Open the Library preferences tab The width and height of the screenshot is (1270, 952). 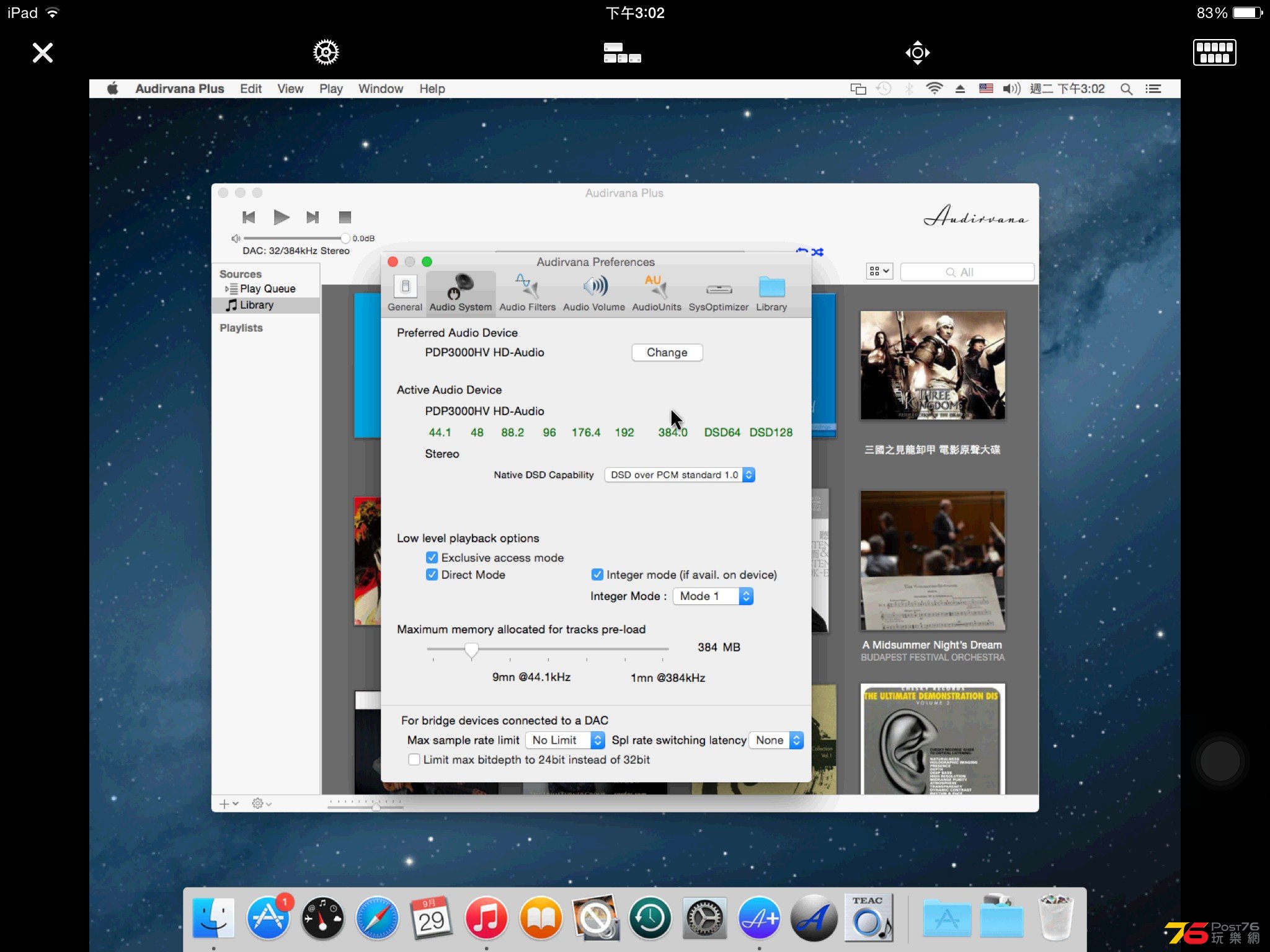tap(771, 293)
